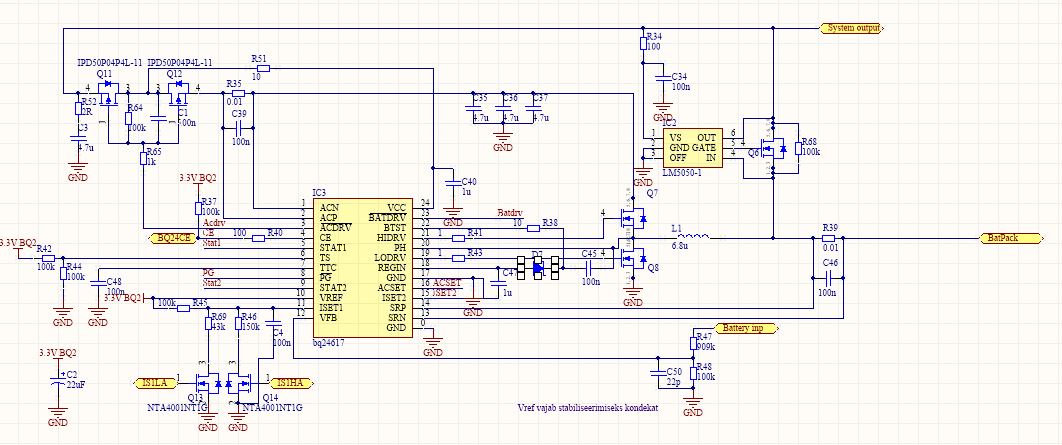Click resistor R45 symbol
This screenshot has width=1062, height=445.
click(x=183, y=308)
